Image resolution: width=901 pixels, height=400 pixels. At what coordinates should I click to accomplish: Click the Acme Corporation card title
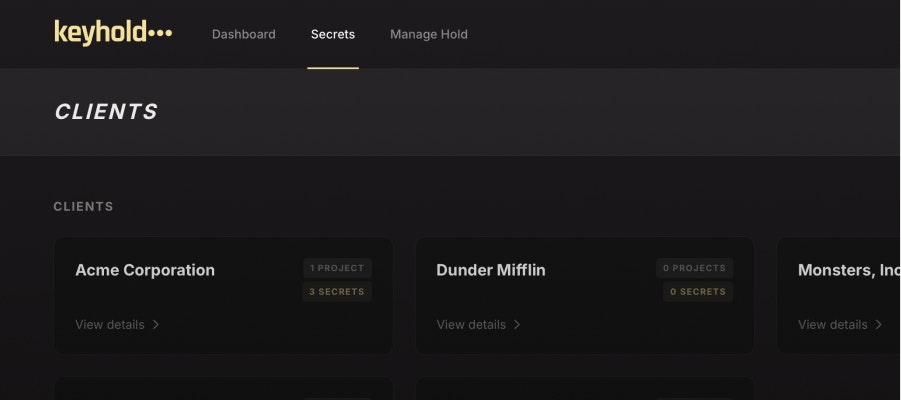coord(145,270)
